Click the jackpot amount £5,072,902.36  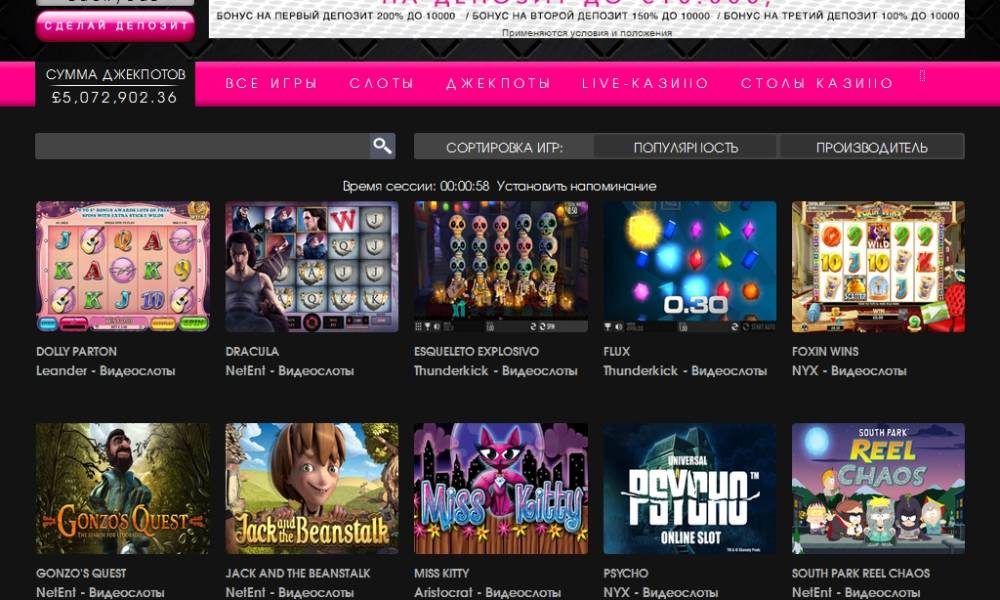pos(115,98)
